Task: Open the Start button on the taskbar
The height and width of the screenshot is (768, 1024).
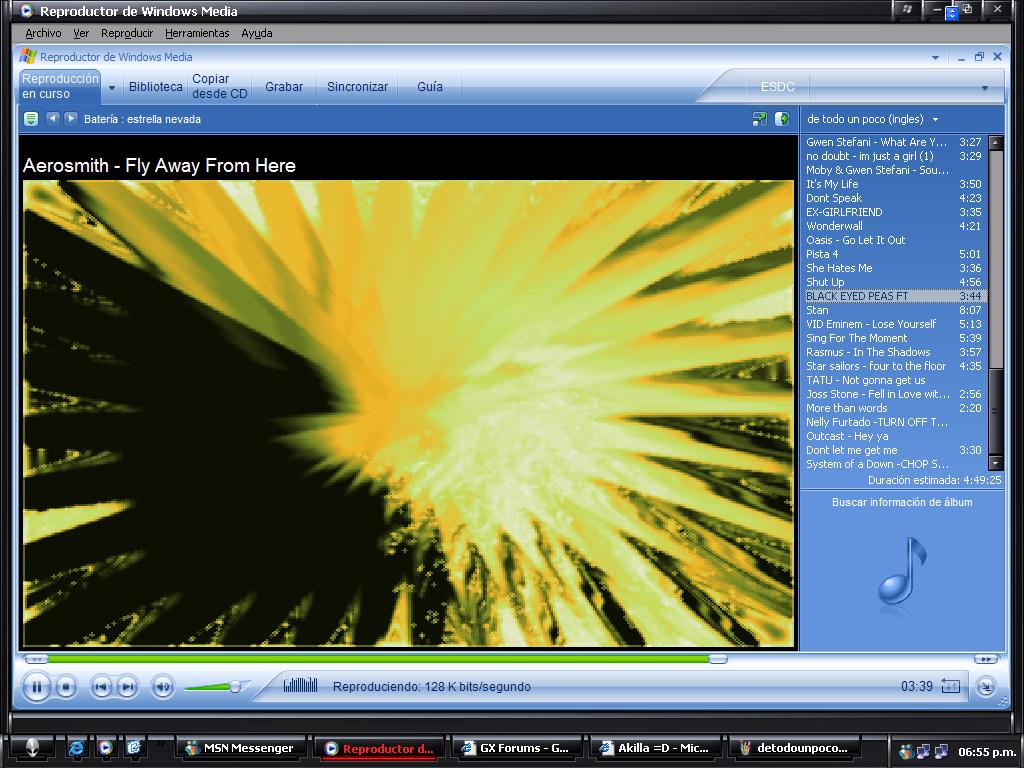Action: pyautogui.click(x=31, y=748)
